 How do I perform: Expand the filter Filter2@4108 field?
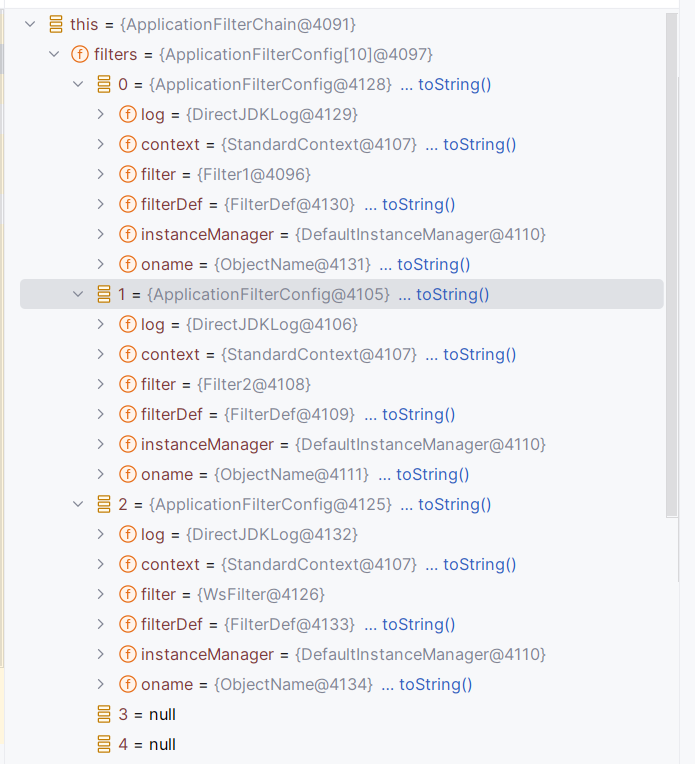101,384
